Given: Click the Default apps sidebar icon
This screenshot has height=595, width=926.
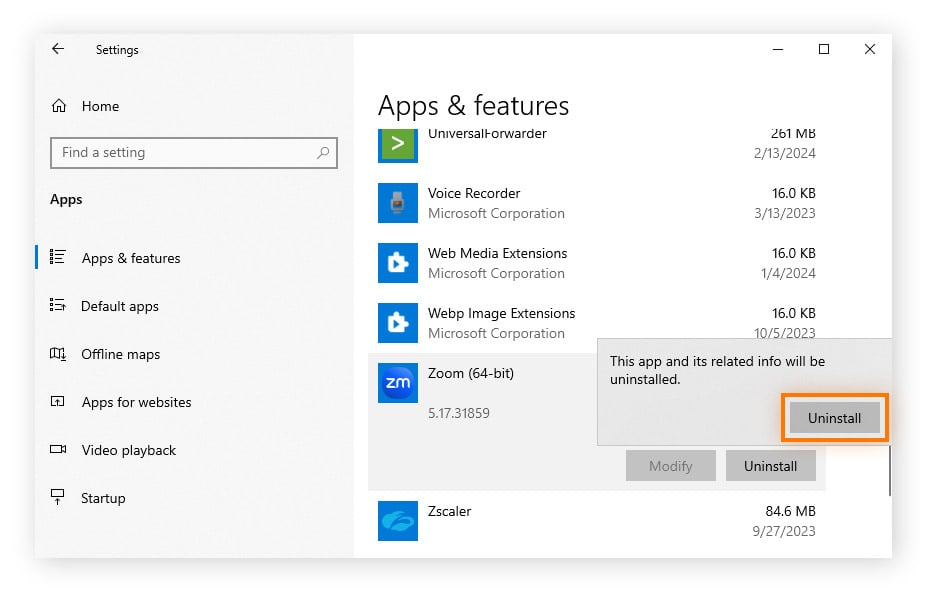Looking at the screenshot, I should (57, 305).
